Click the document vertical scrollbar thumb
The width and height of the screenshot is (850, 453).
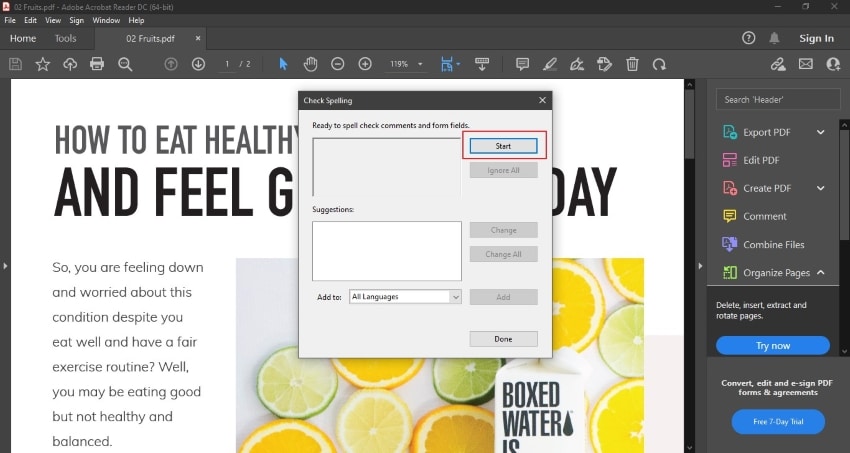690,124
